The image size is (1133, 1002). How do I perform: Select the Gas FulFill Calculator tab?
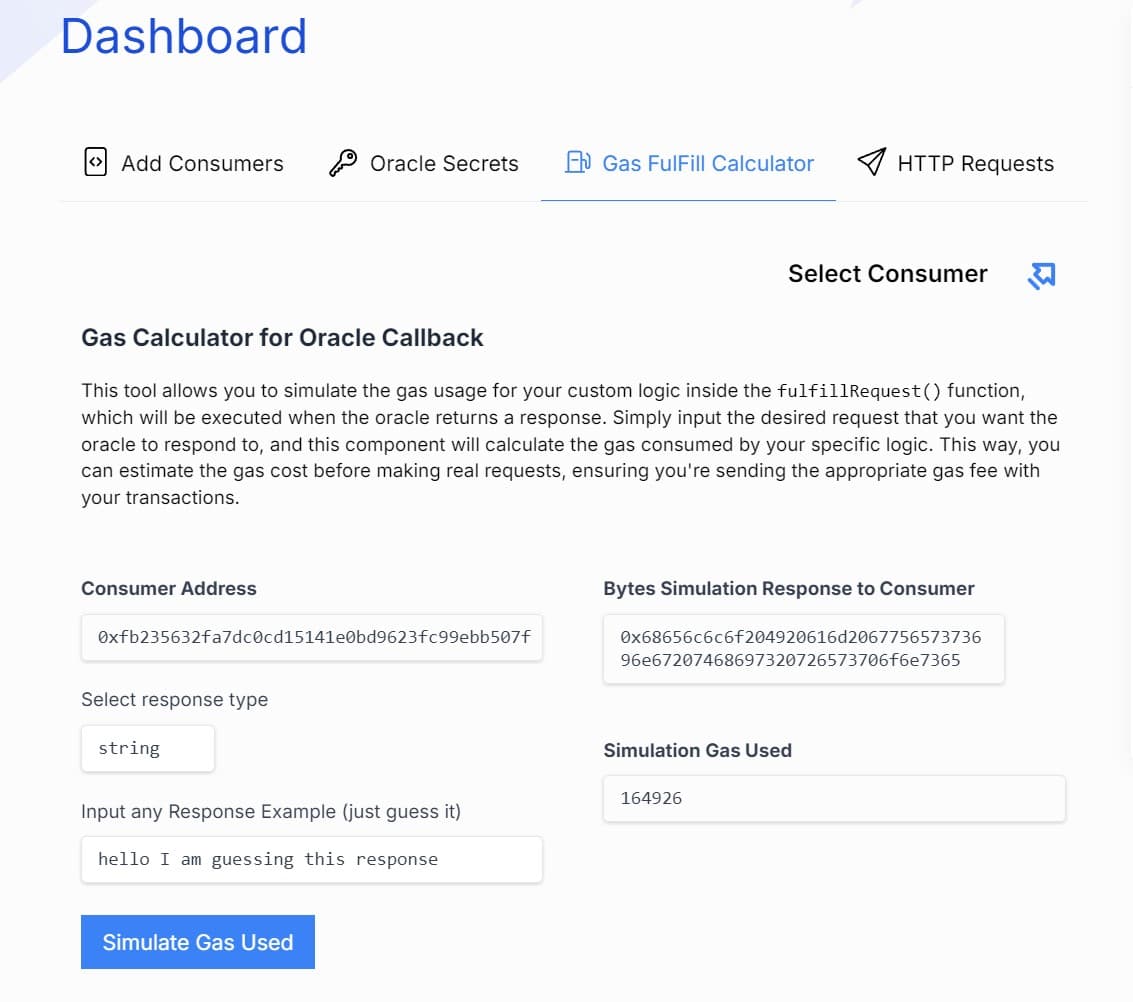tap(689, 163)
